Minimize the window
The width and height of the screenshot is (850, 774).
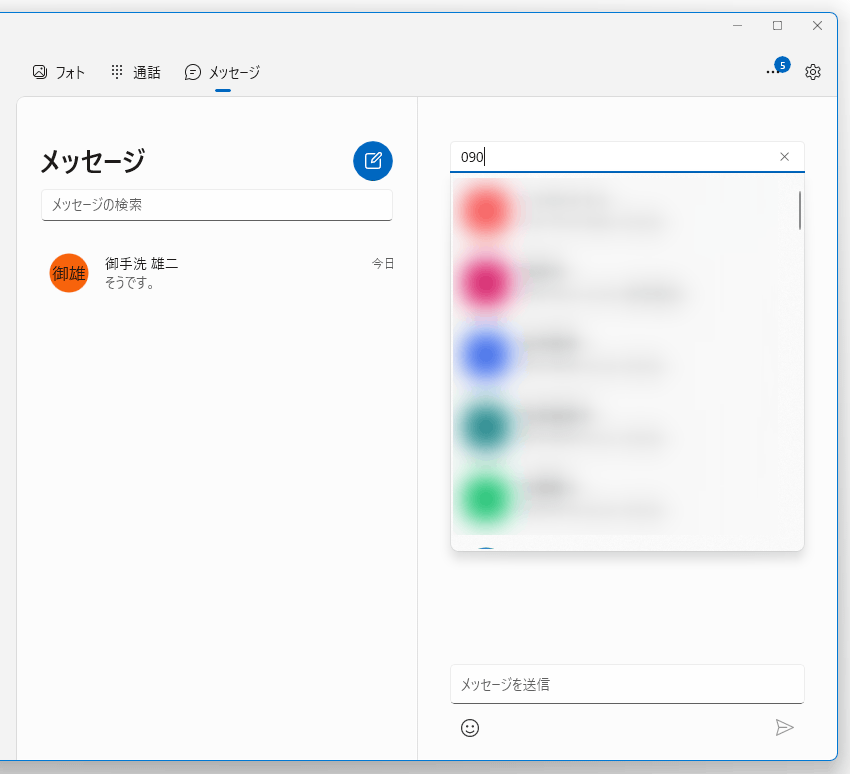click(737, 25)
